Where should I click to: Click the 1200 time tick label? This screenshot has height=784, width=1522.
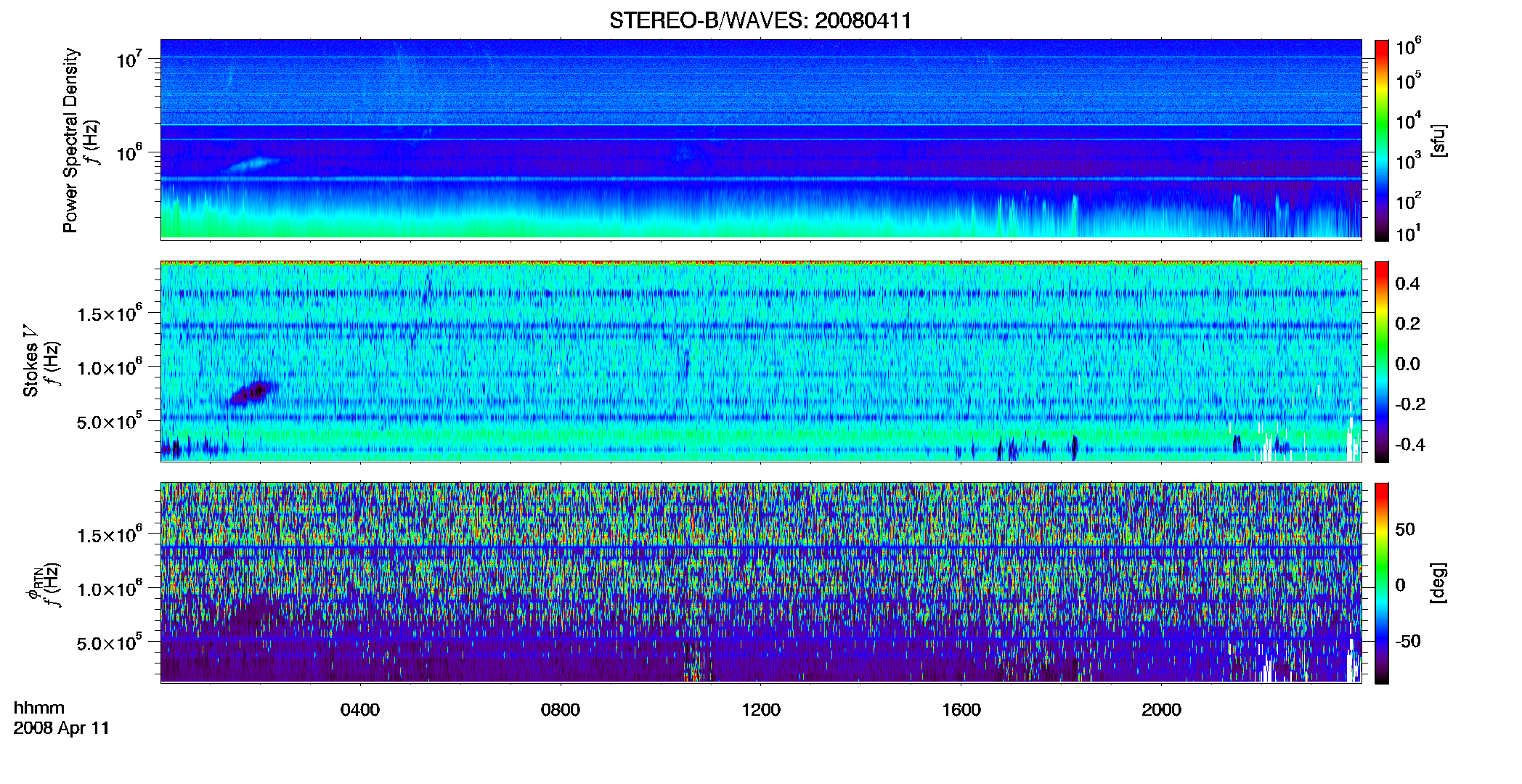point(761,710)
